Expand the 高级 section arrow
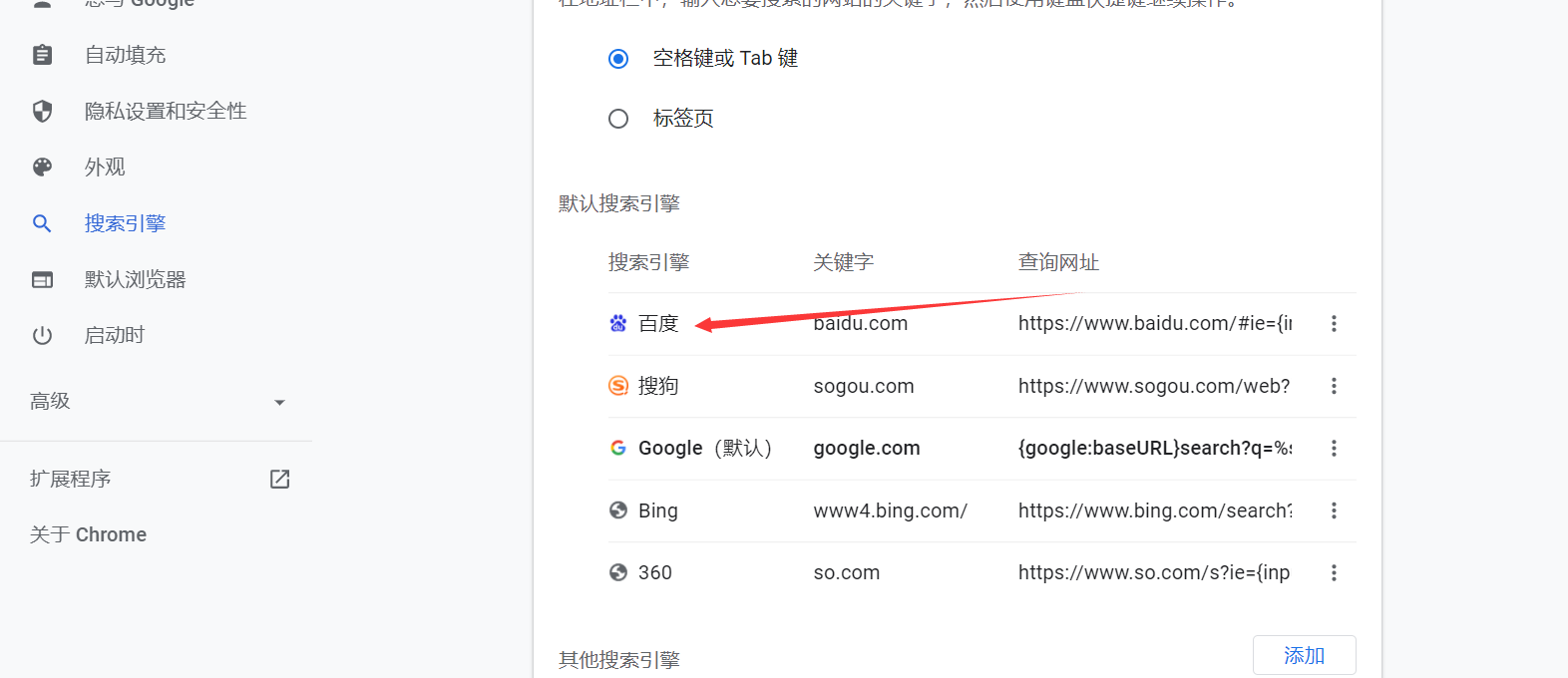This screenshot has width=1568, height=678. [x=279, y=403]
